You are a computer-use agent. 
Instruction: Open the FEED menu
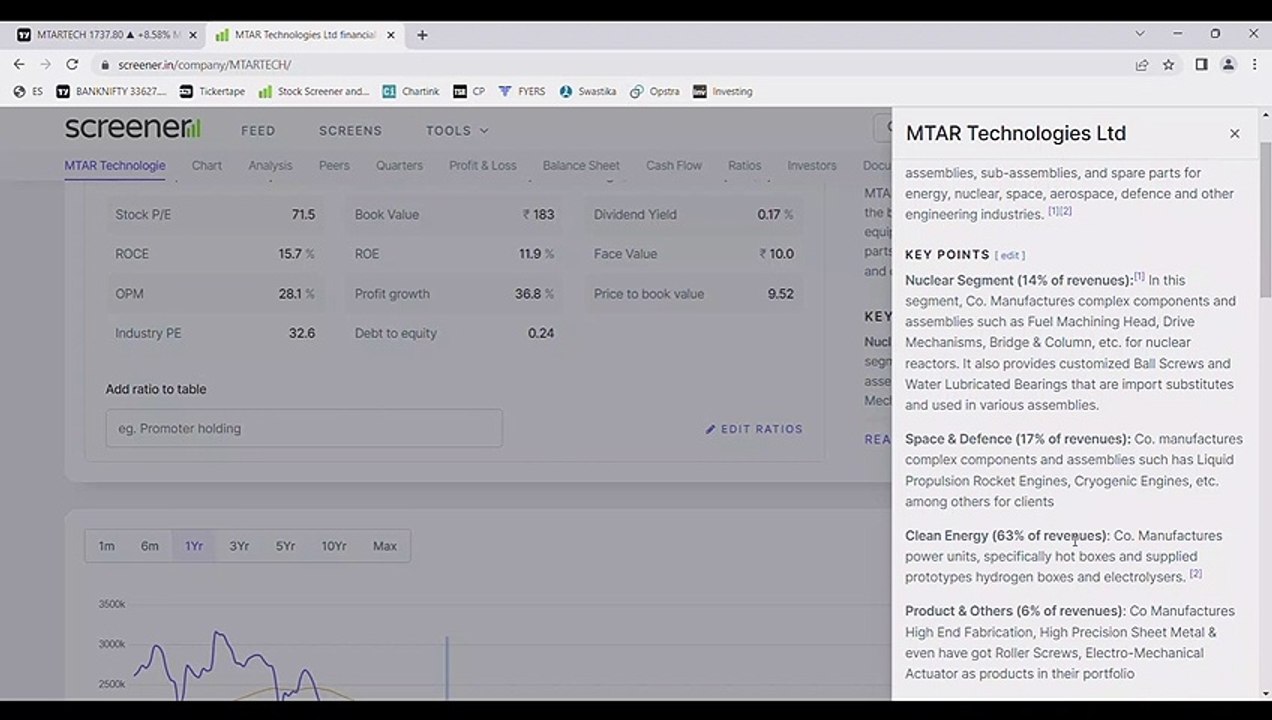pos(258,131)
